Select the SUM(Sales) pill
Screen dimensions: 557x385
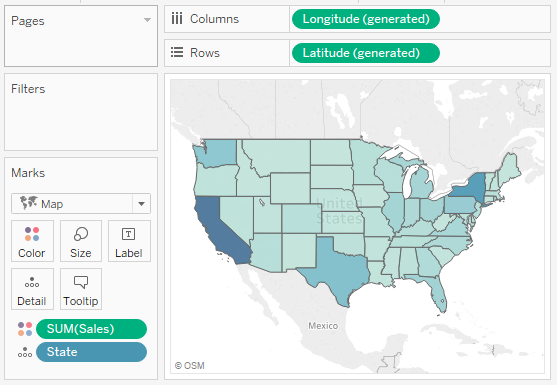coord(91,329)
